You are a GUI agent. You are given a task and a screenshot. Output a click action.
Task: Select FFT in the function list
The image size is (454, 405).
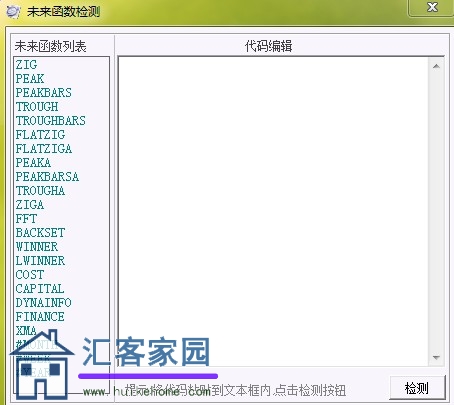click(26, 218)
